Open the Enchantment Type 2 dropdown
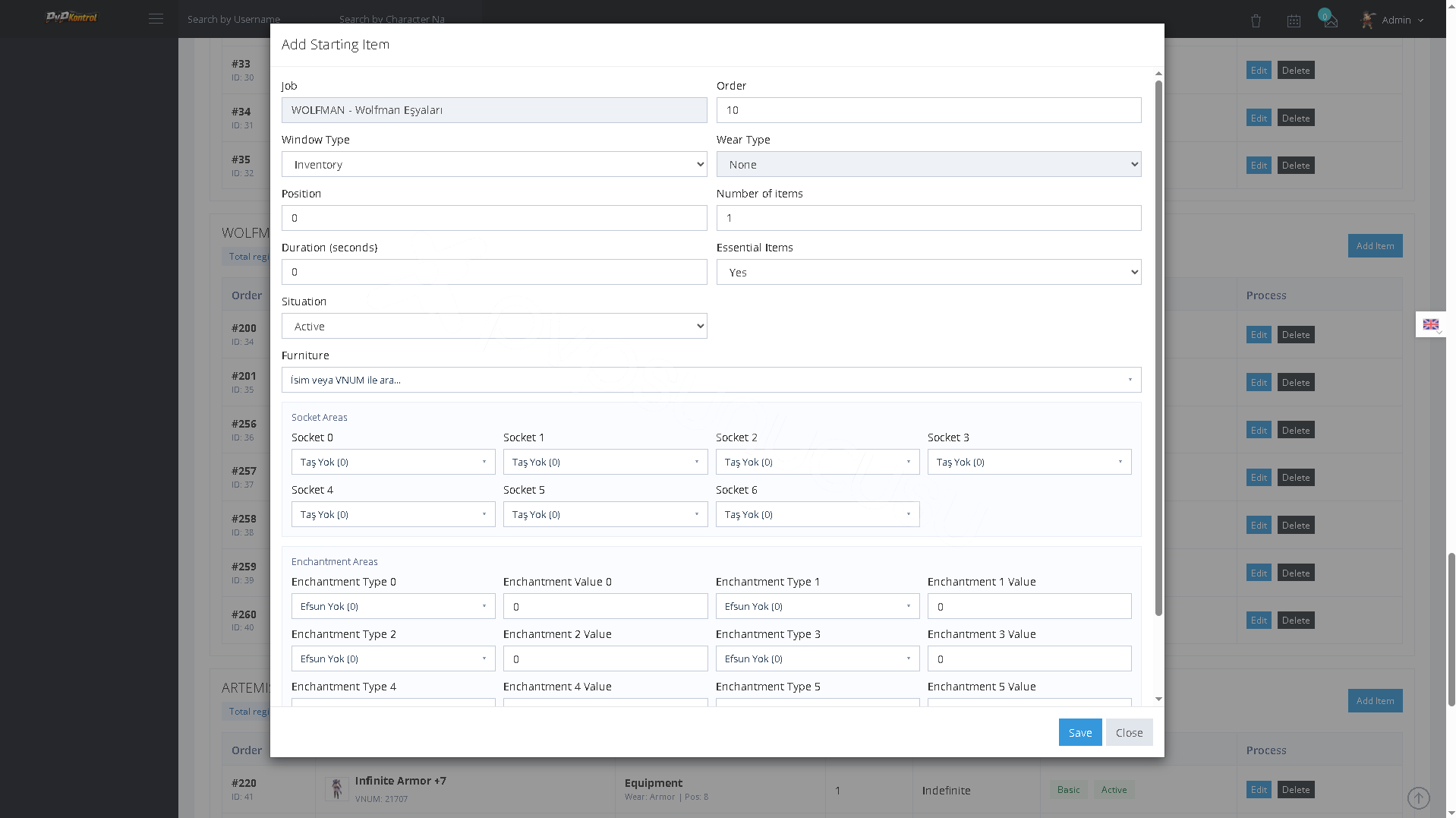This screenshot has height=818, width=1456. coord(393,659)
